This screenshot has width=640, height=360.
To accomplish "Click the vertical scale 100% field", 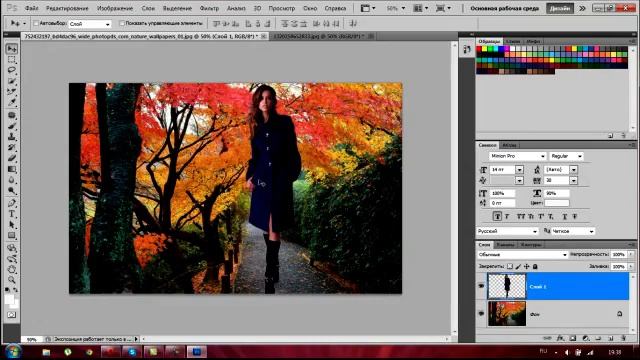I will [x=502, y=193].
